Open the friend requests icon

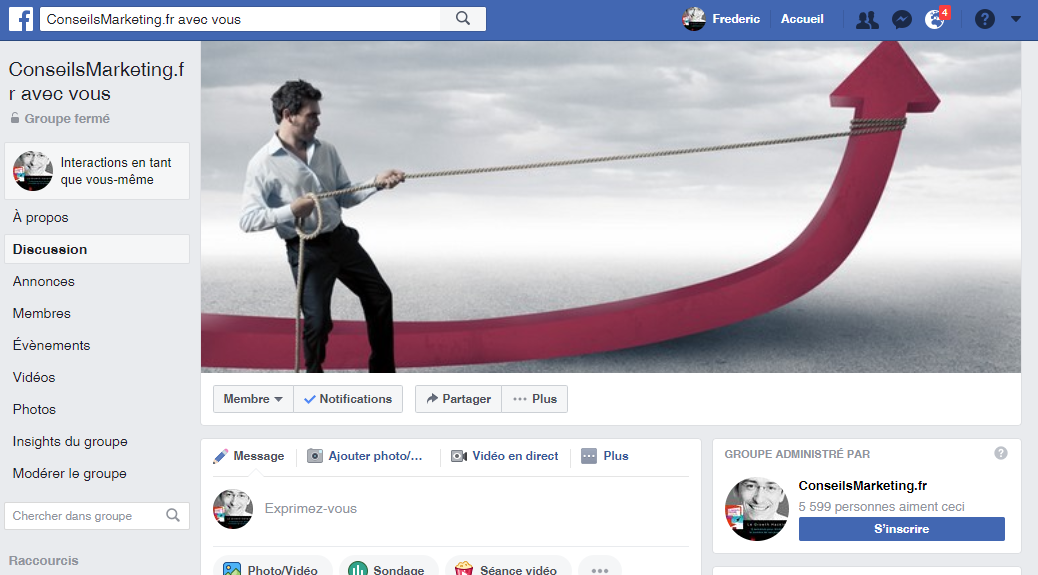coord(867,20)
